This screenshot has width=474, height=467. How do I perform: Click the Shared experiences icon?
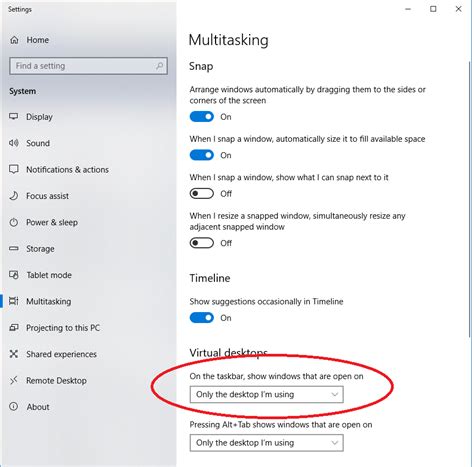pyautogui.click(x=14, y=354)
